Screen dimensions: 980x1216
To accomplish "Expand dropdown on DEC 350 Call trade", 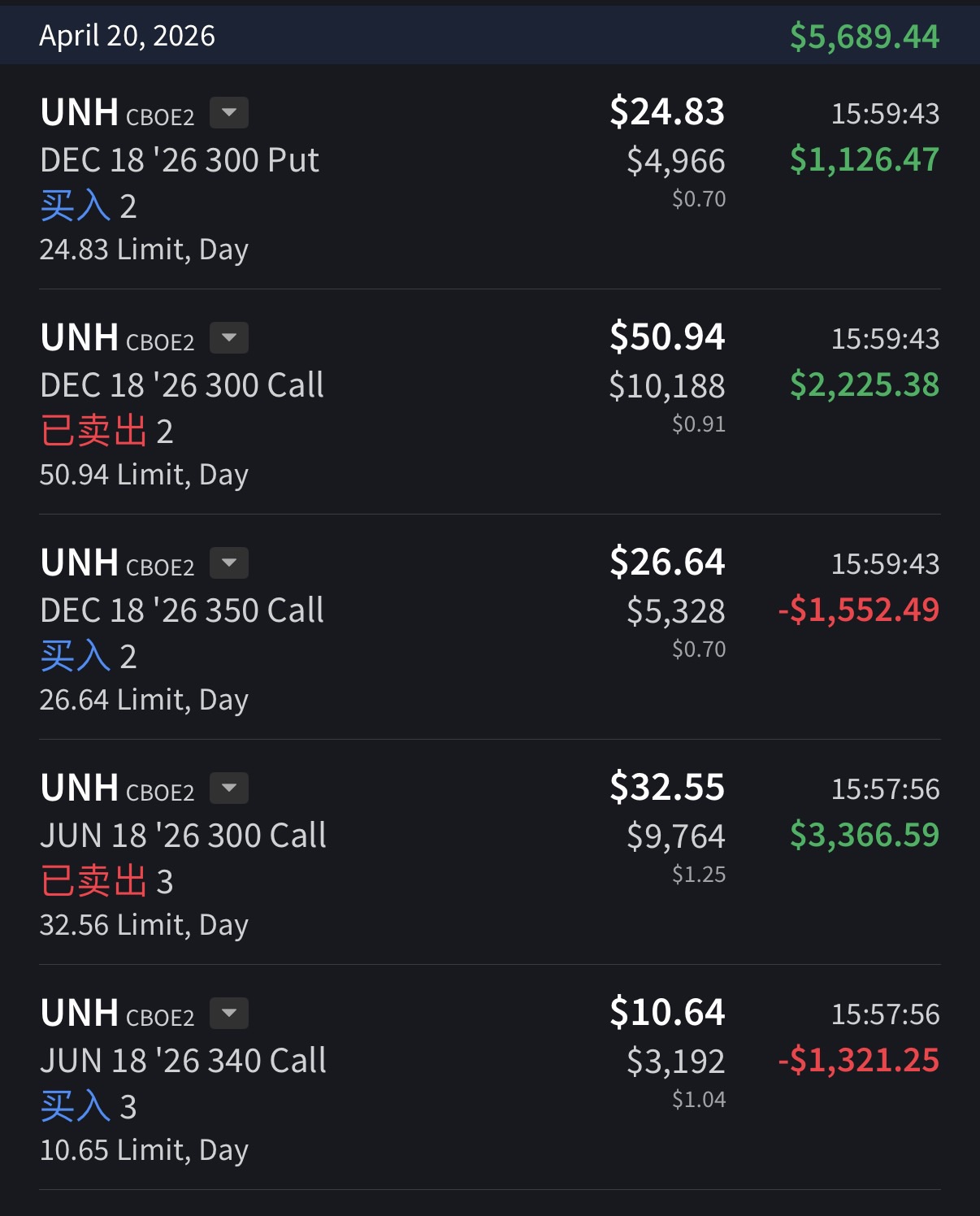I will coord(229,563).
